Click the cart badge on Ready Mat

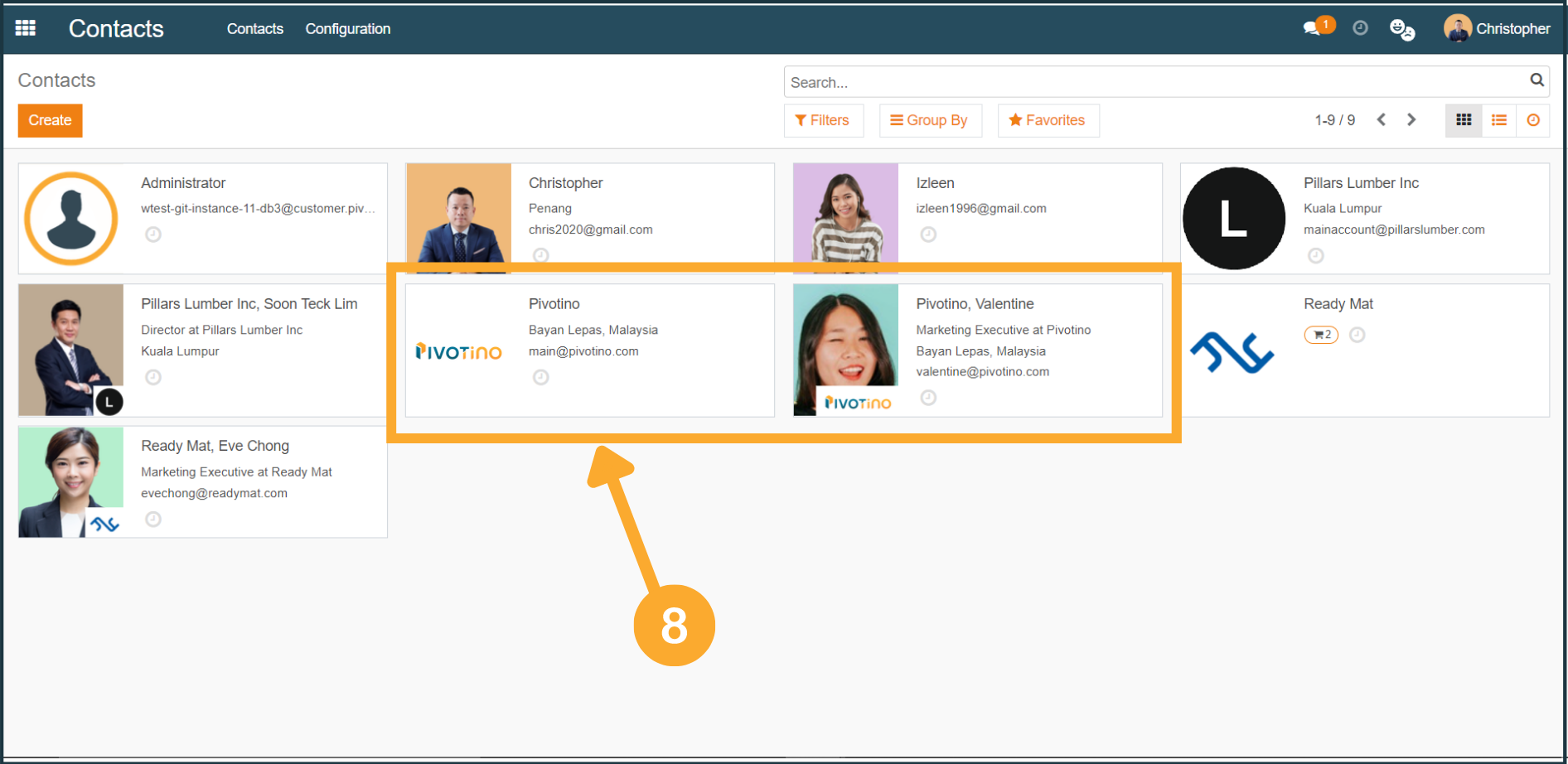coord(1321,335)
